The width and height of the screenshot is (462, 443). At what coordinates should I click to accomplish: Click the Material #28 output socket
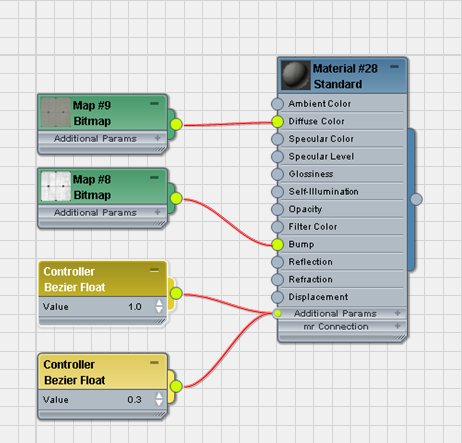point(416,199)
